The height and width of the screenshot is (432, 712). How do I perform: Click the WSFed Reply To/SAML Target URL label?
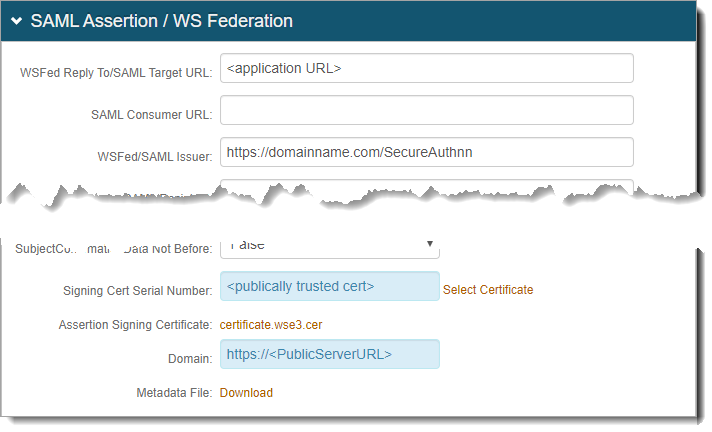tap(115, 73)
